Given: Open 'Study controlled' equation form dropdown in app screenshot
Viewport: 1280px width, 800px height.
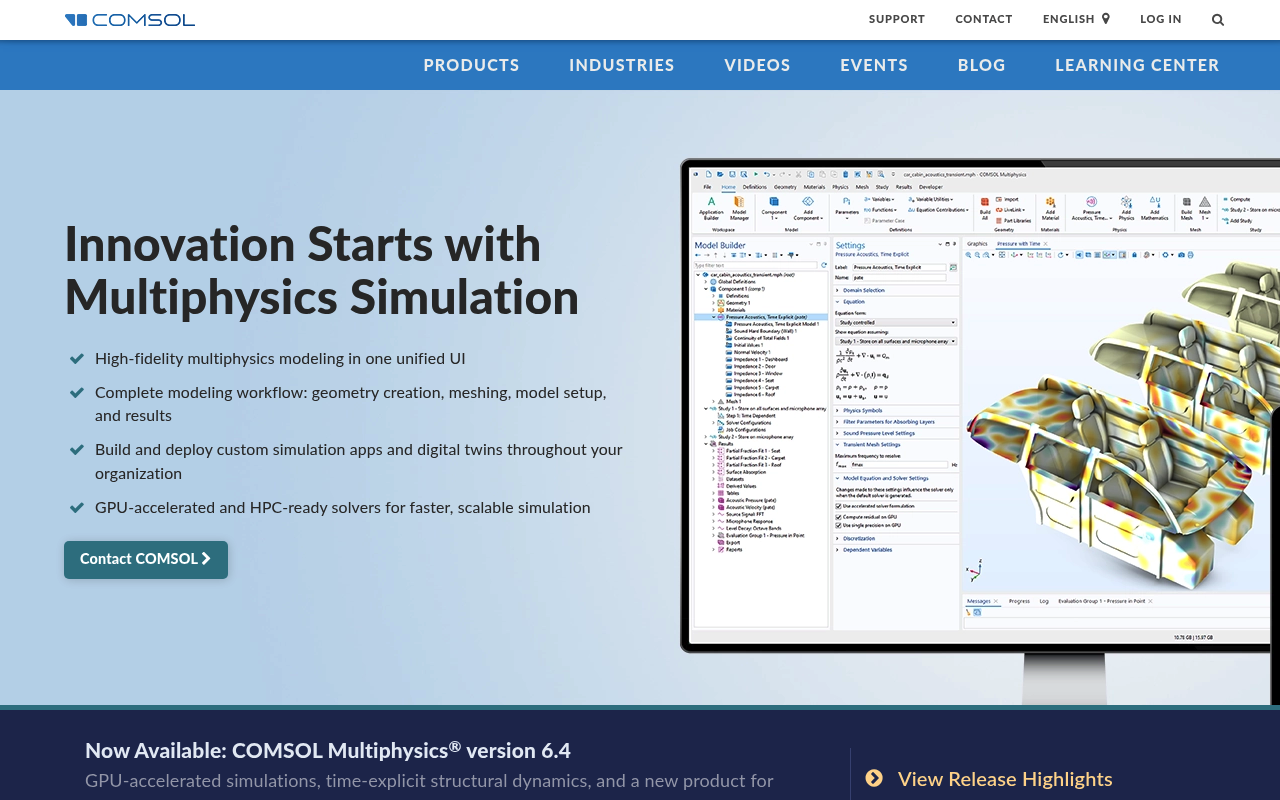Looking at the screenshot, I should click(896, 323).
